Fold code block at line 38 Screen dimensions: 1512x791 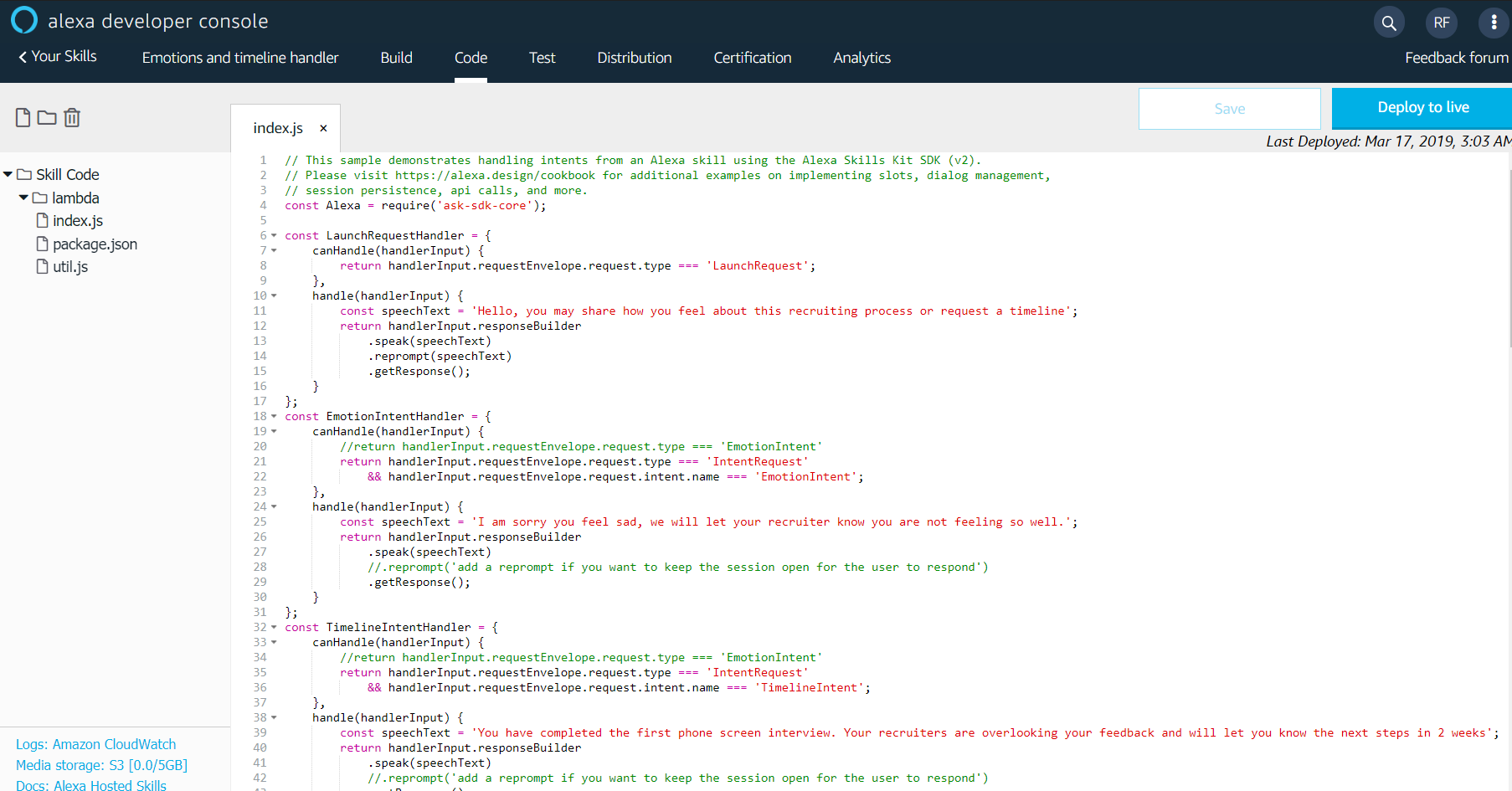coord(274,718)
